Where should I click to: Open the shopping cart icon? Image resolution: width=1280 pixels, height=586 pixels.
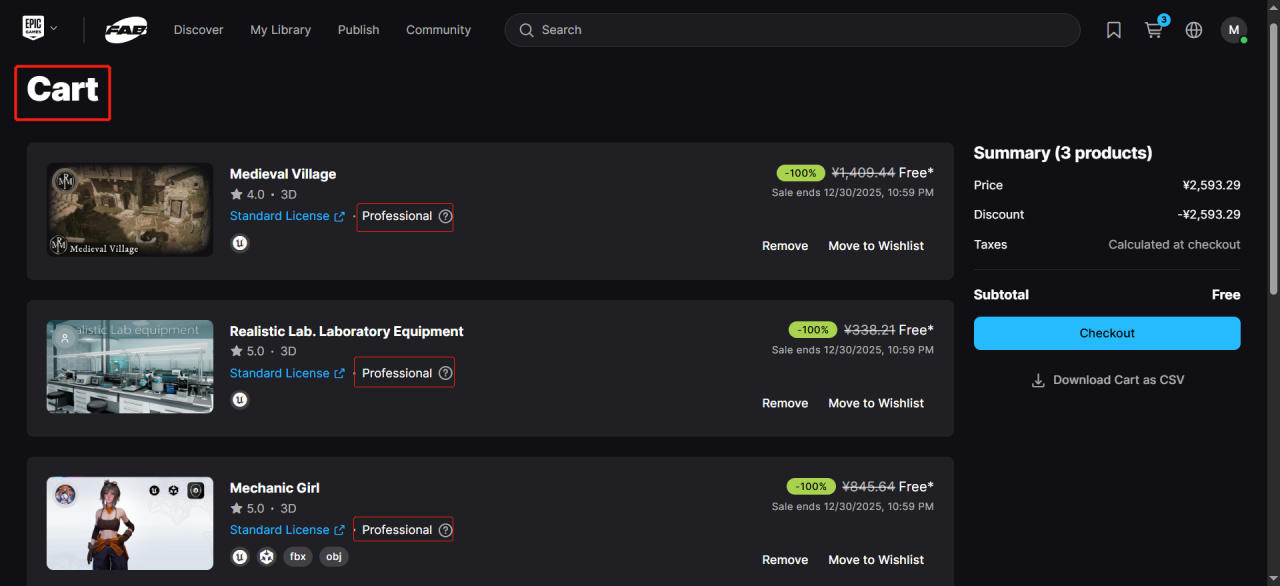click(1154, 30)
